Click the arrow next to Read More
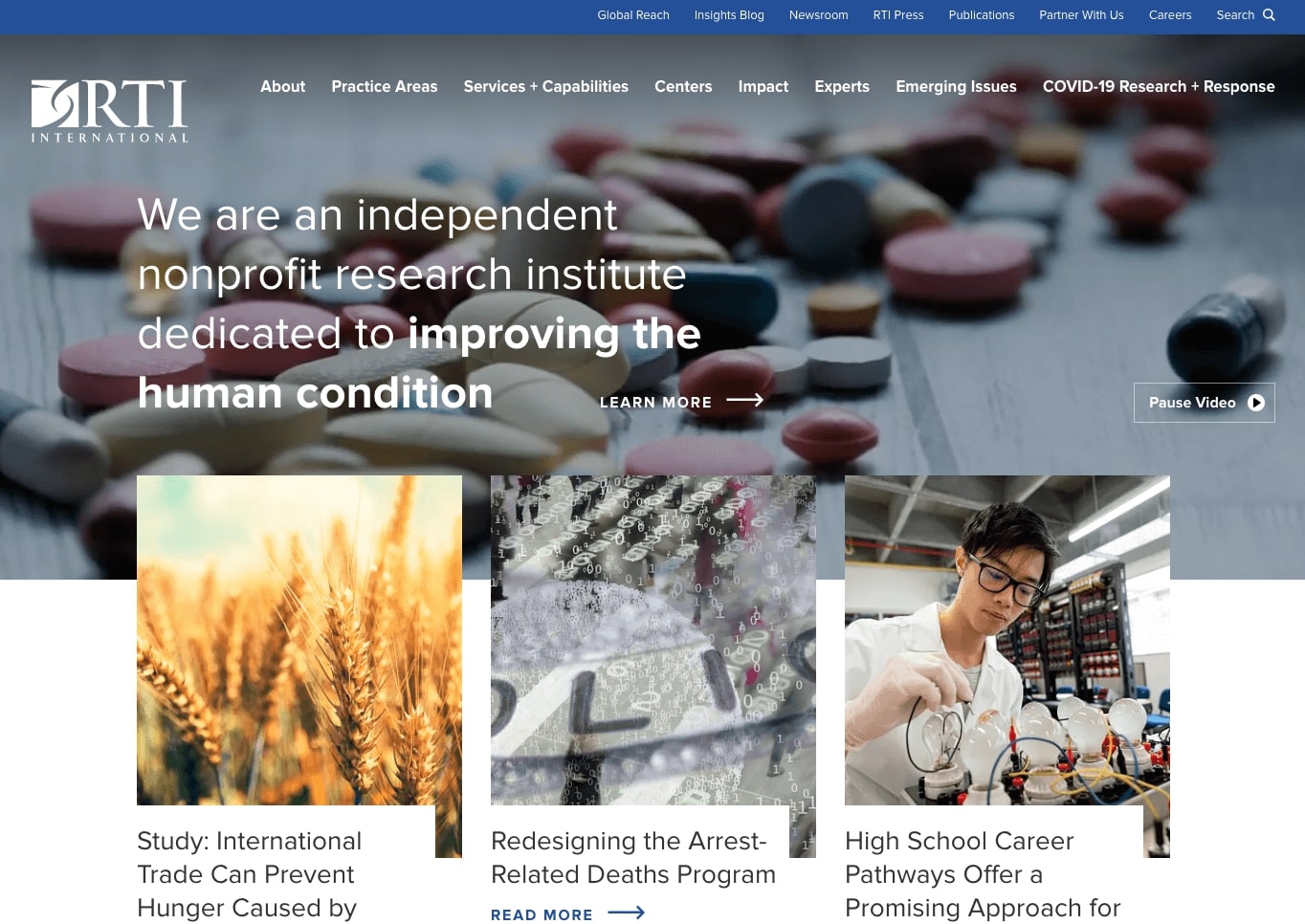This screenshot has width=1305, height=924. (x=627, y=913)
